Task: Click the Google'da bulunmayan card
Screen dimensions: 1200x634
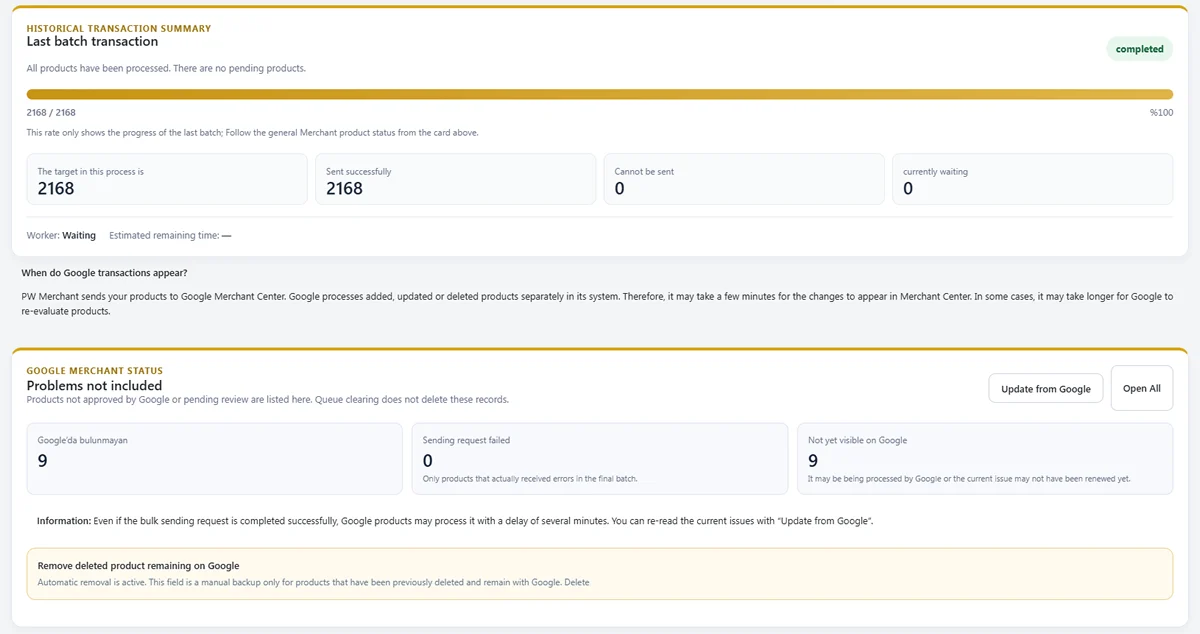Action: [215, 459]
